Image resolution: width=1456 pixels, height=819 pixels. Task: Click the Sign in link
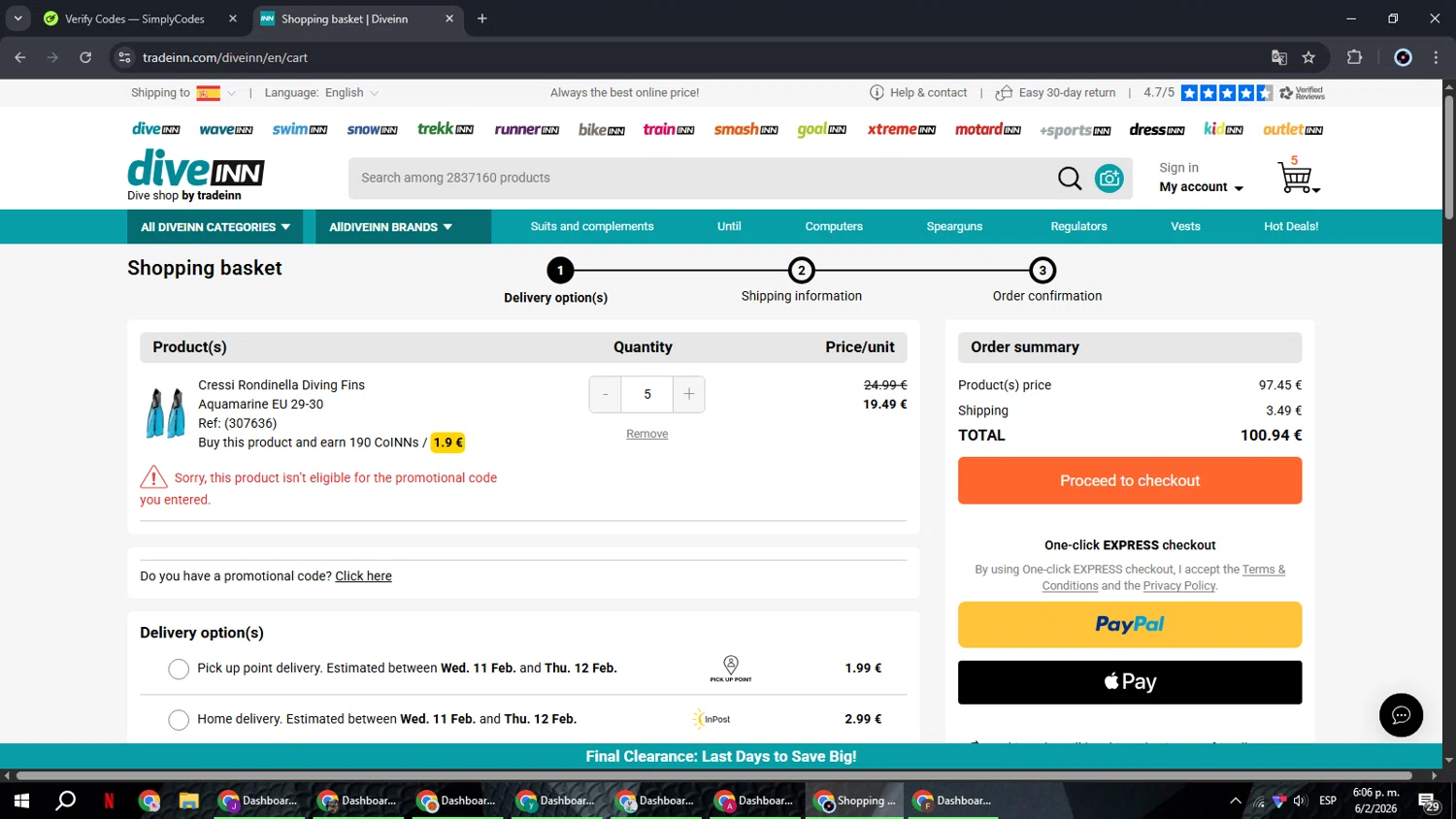1178,168
